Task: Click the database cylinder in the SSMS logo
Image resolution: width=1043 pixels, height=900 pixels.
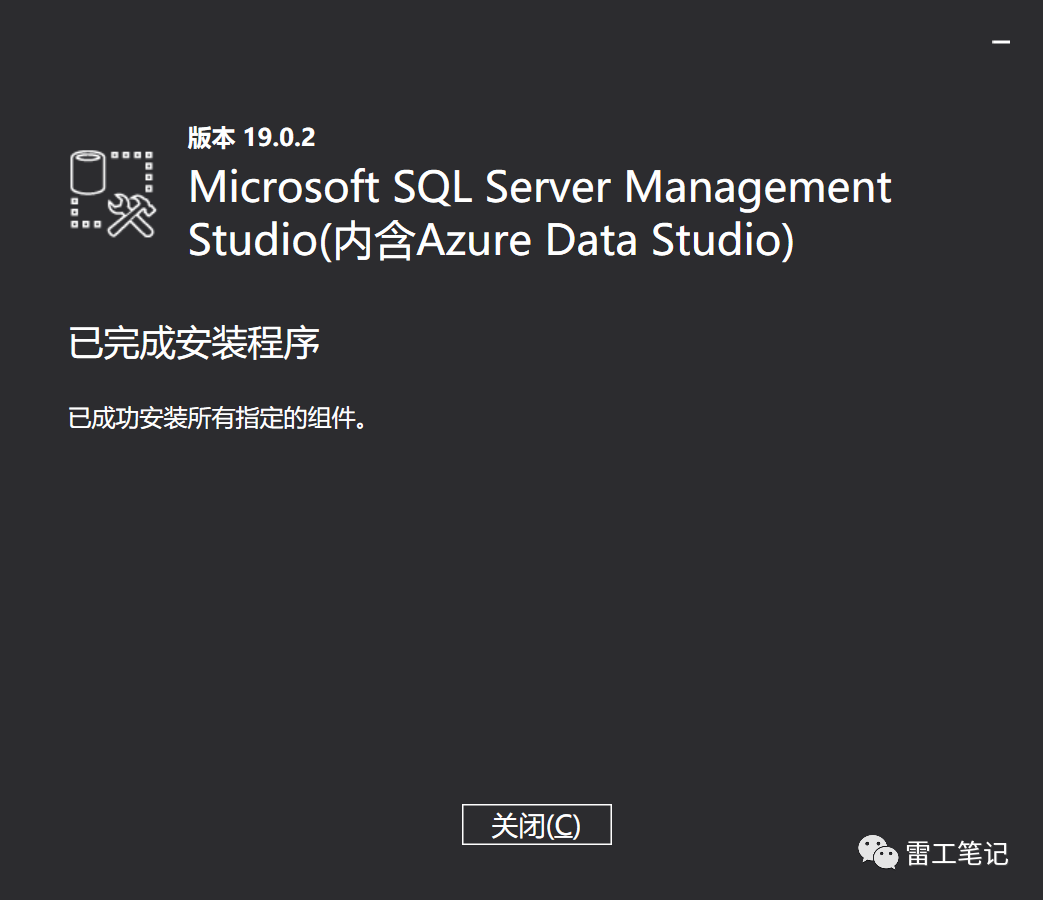Action: (x=87, y=174)
